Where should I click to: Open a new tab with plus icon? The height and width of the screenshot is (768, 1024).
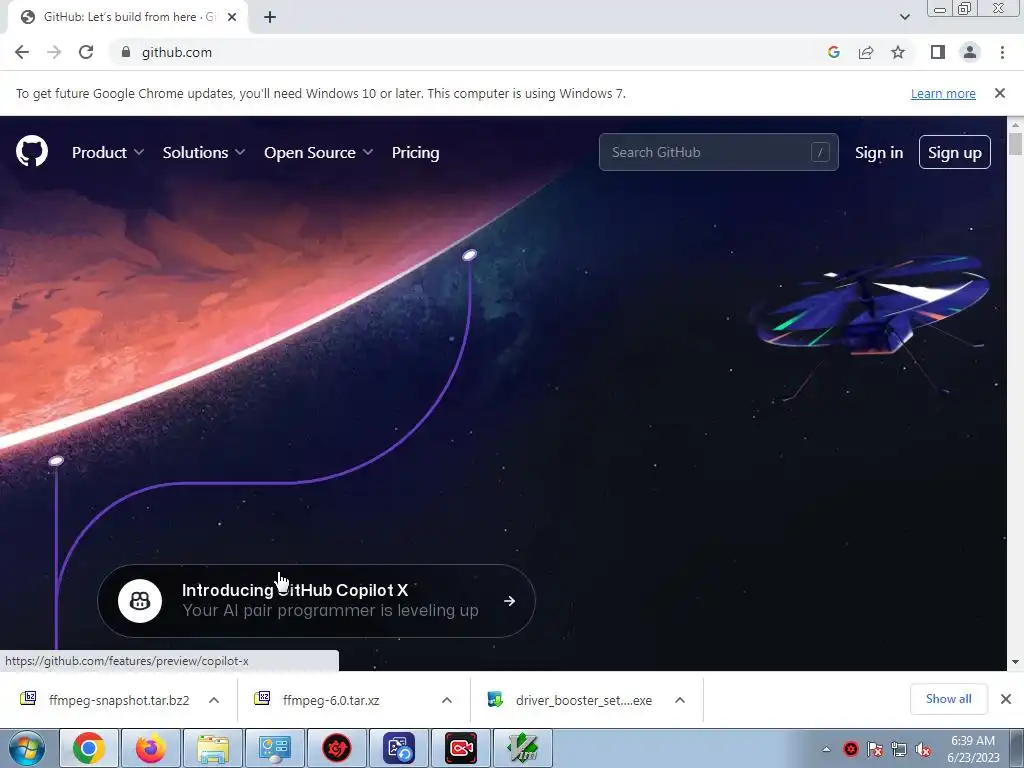270,18
